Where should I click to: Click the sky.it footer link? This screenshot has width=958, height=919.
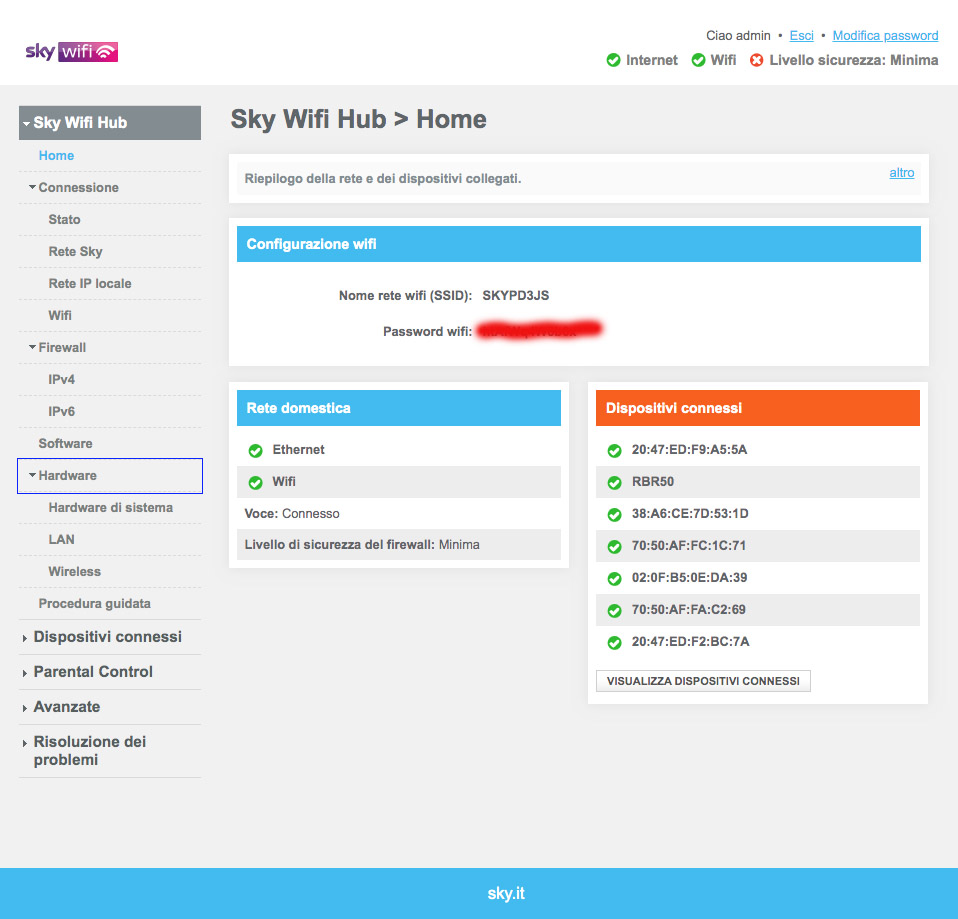[506, 893]
